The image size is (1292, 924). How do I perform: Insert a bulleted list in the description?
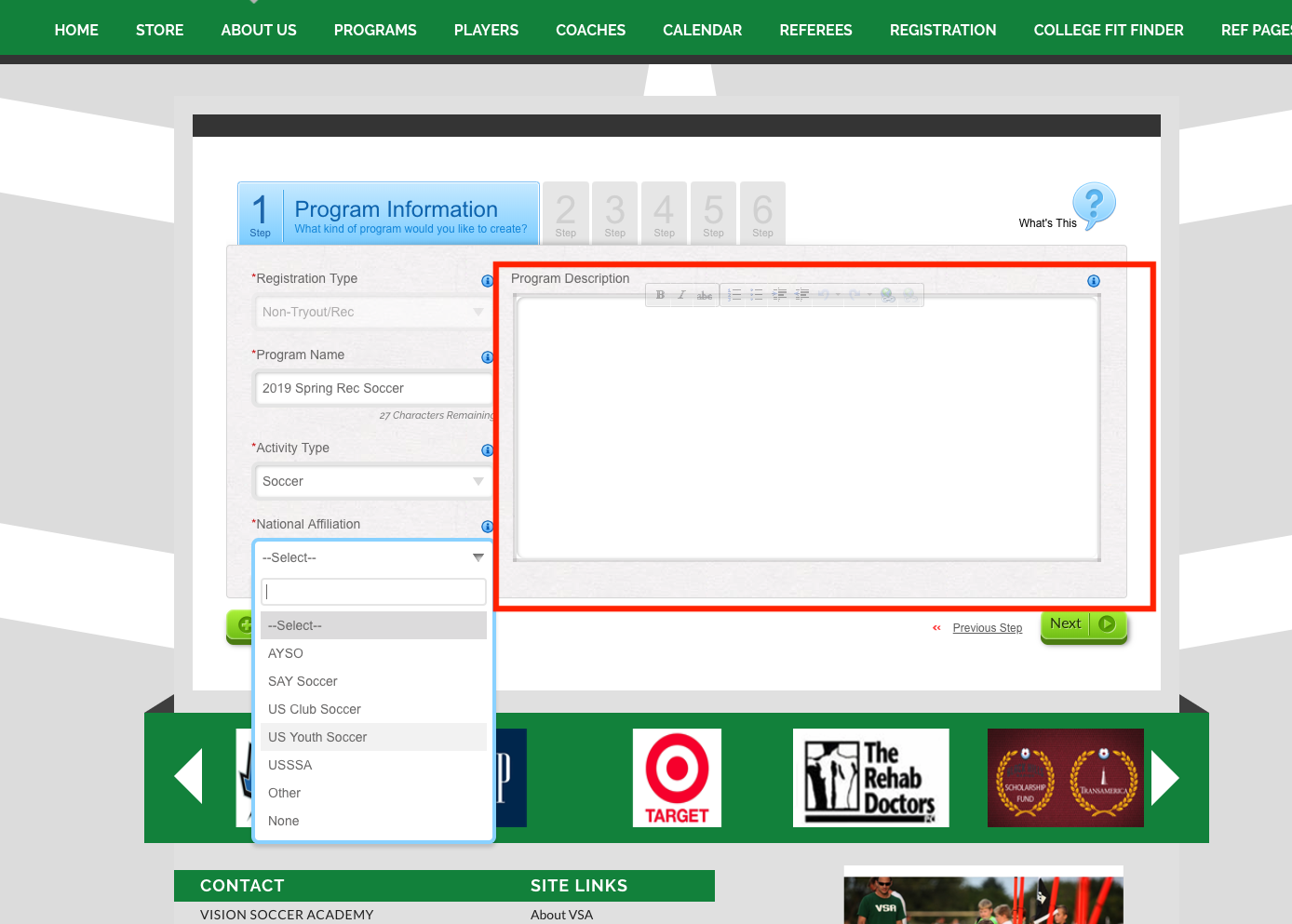point(757,294)
